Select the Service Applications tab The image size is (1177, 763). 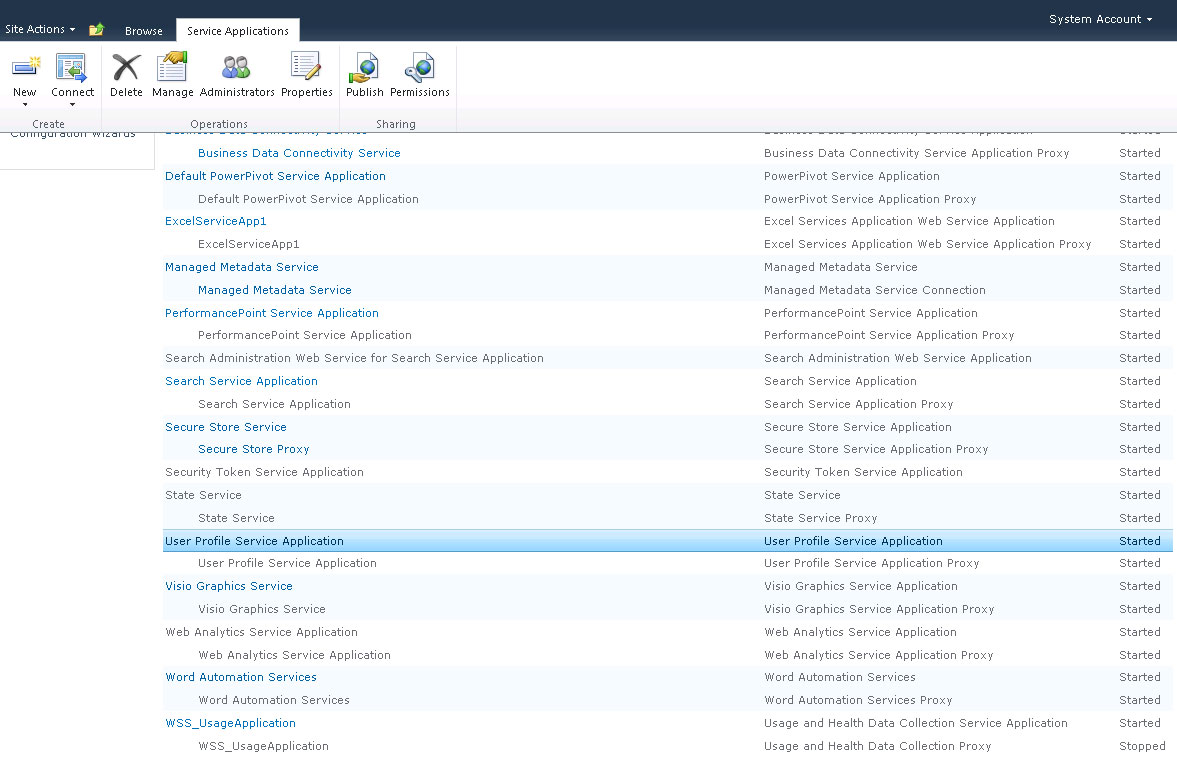click(238, 31)
